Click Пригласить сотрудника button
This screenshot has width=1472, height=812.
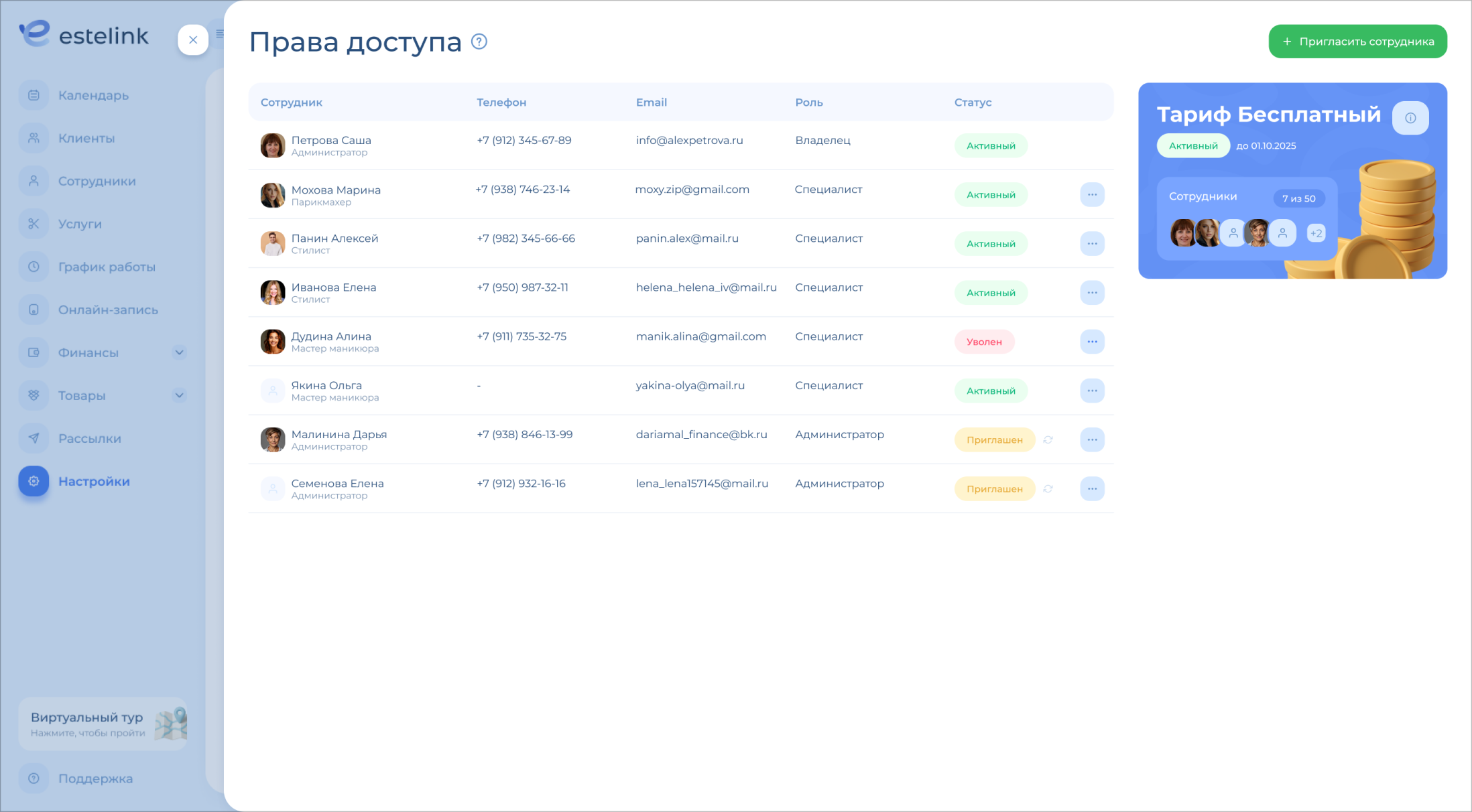[1357, 42]
